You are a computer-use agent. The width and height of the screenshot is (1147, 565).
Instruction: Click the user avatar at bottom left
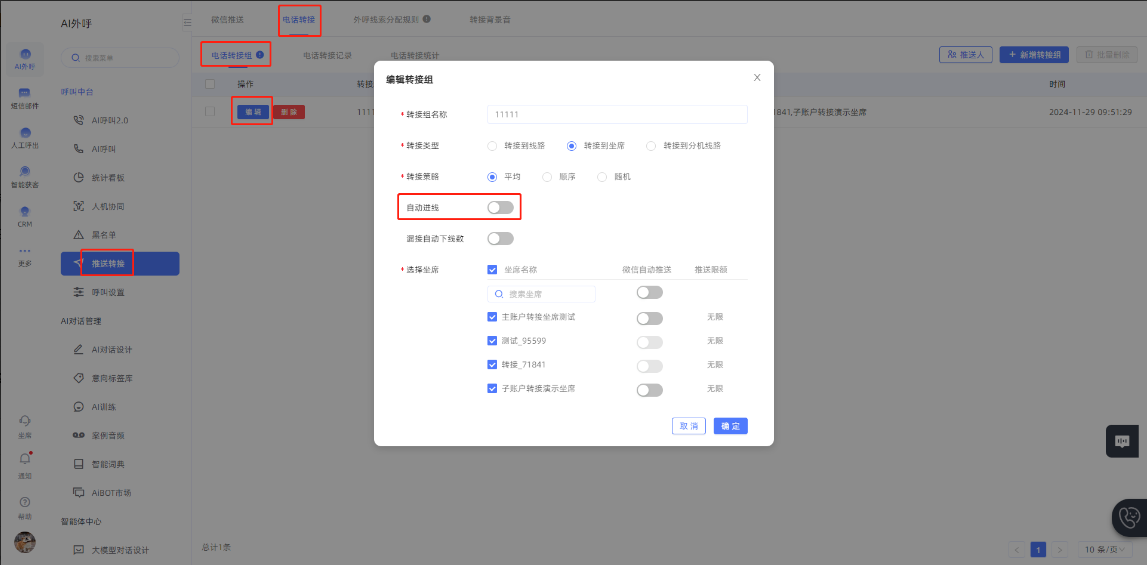click(25, 541)
